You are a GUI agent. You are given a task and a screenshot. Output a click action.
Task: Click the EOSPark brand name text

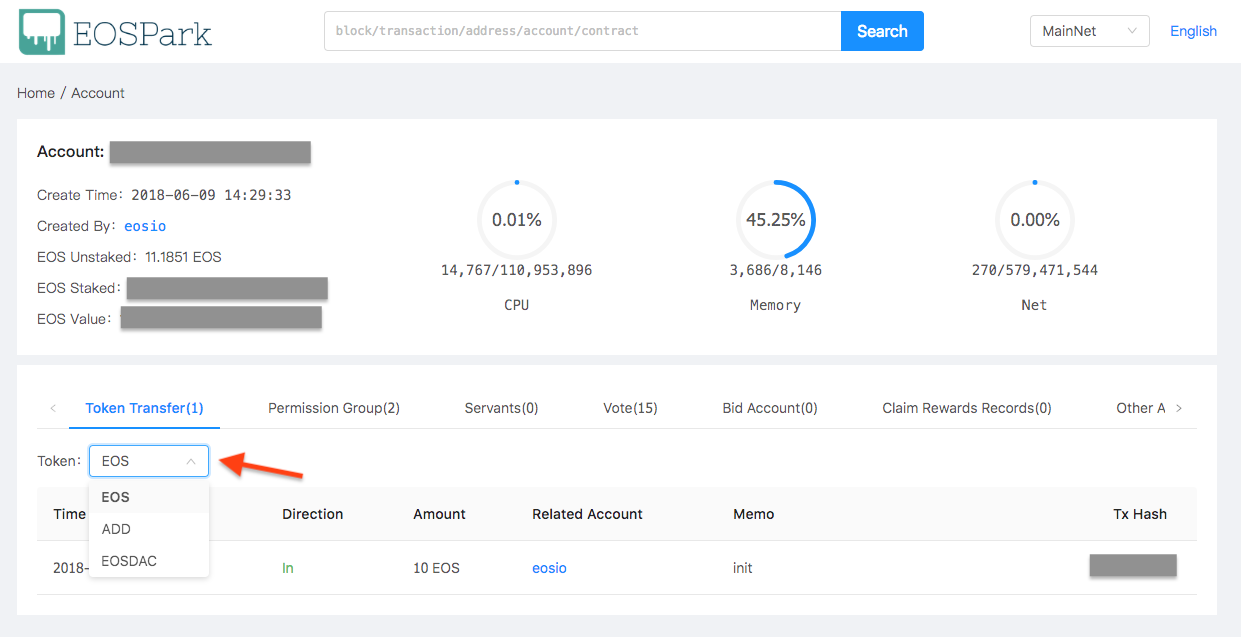click(143, 33)
